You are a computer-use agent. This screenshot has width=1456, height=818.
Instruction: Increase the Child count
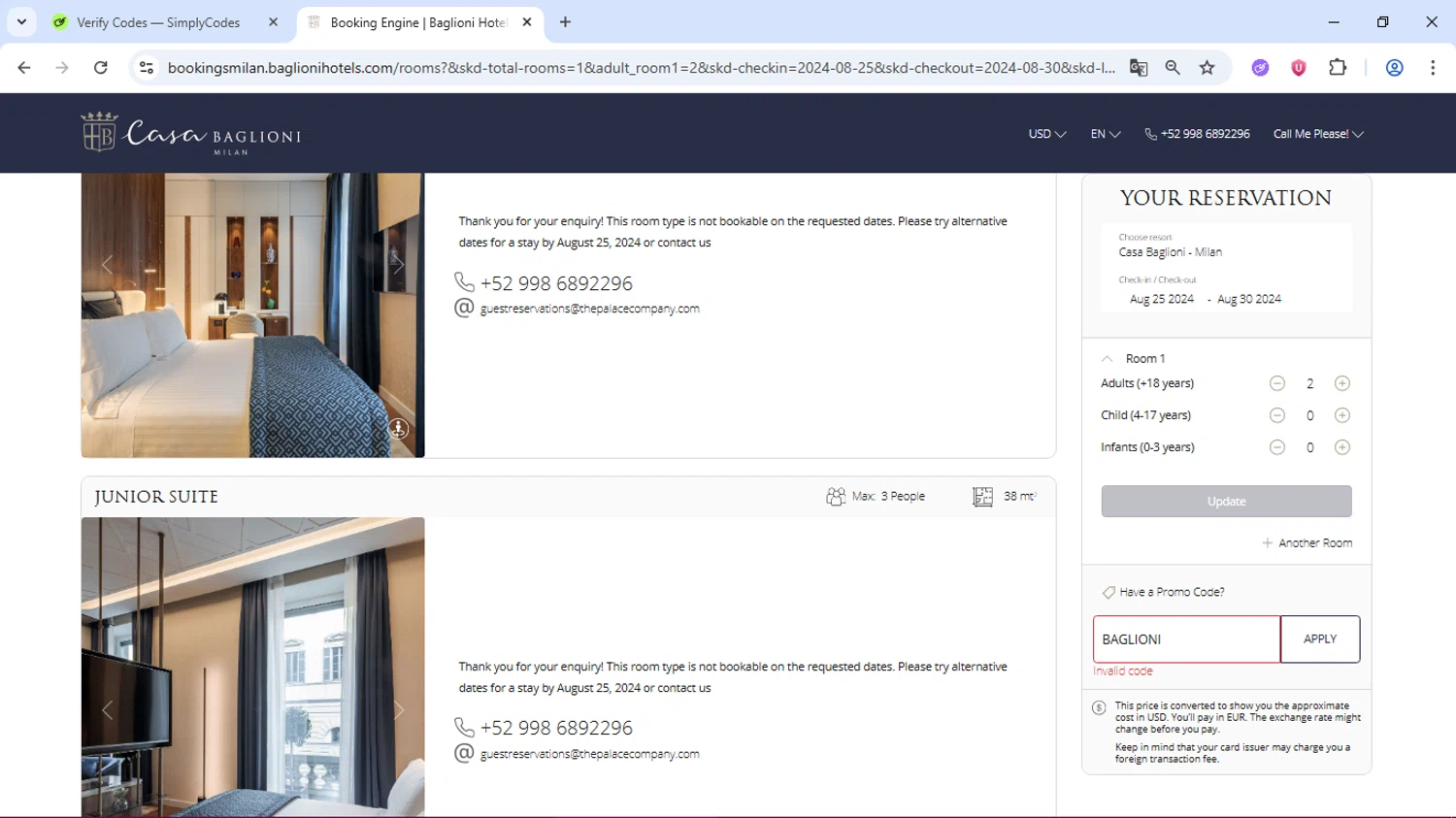1342,415
